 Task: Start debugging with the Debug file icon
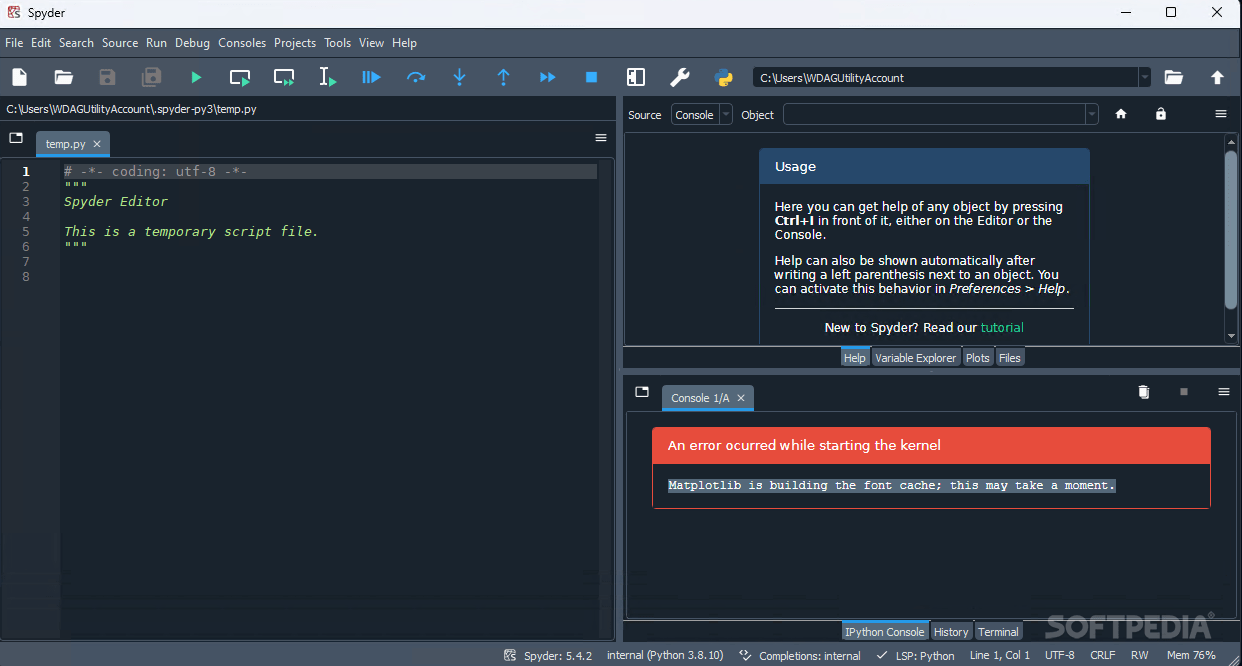pyautogui.click(x=371, y=77)
